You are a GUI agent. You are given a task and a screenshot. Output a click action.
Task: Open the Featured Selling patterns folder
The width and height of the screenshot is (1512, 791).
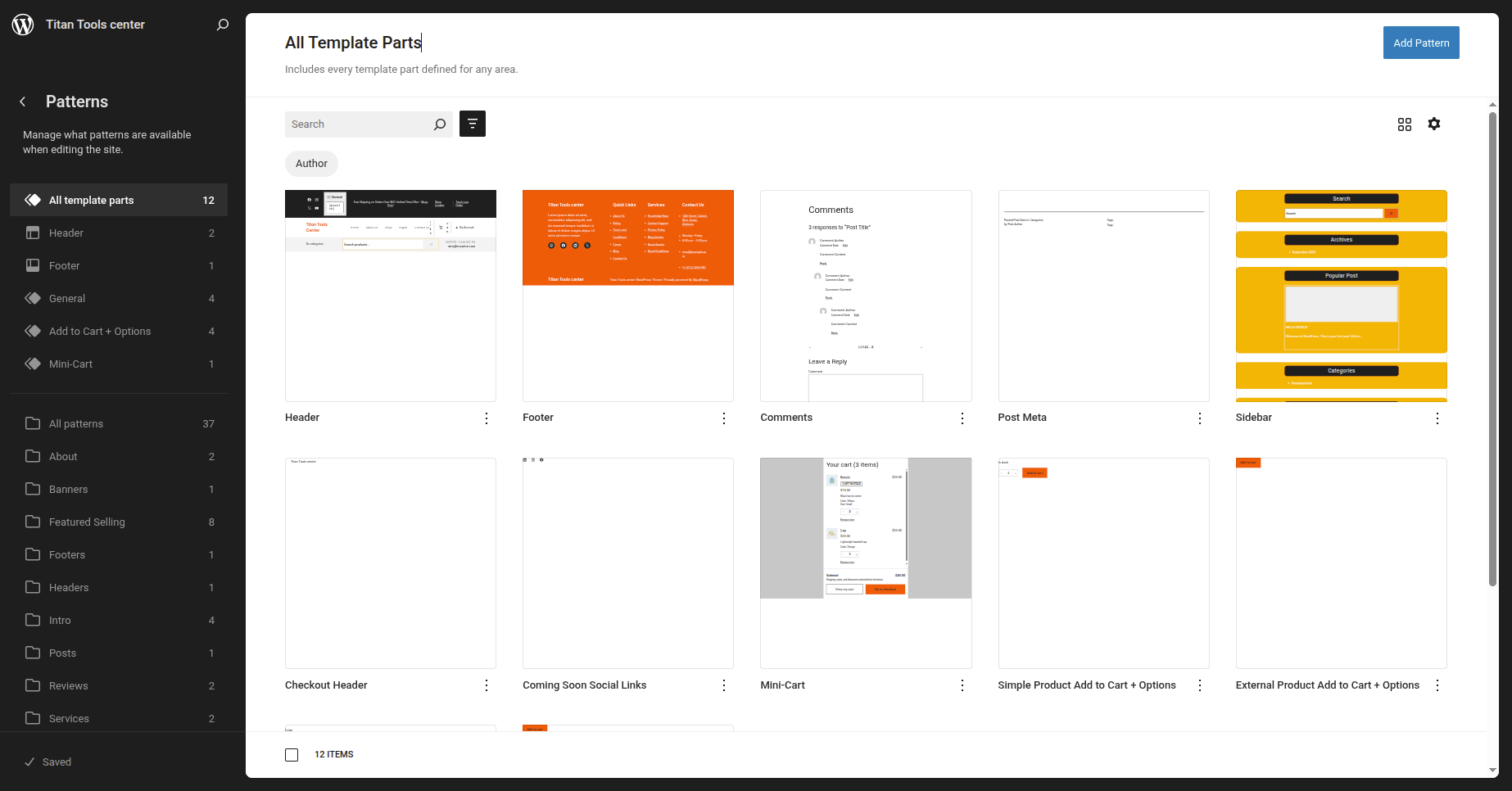click(x=87, y=522)
